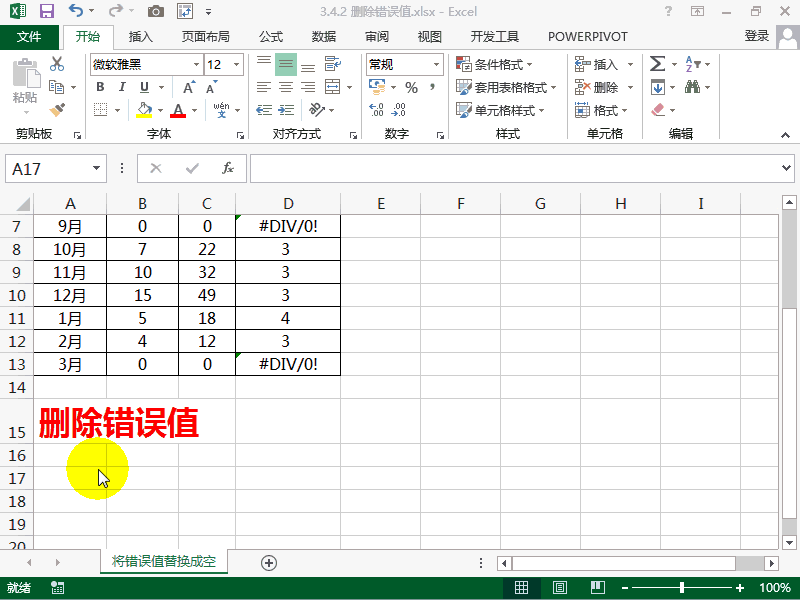Toggle Italic formatting
Viewport: 800px width, 600px height.
pos(122,87)
